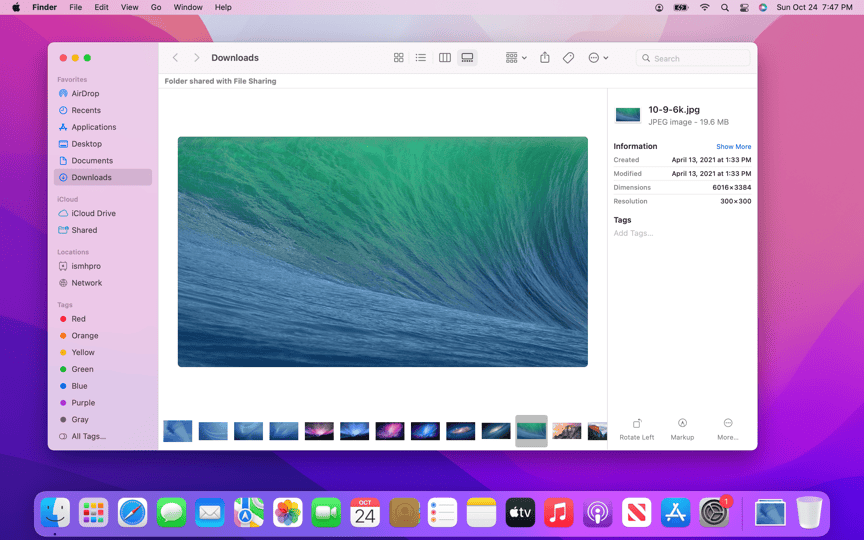Select Desktop in the sidebar
This screenshot has width=864, height=540.
tap(103, 144)
